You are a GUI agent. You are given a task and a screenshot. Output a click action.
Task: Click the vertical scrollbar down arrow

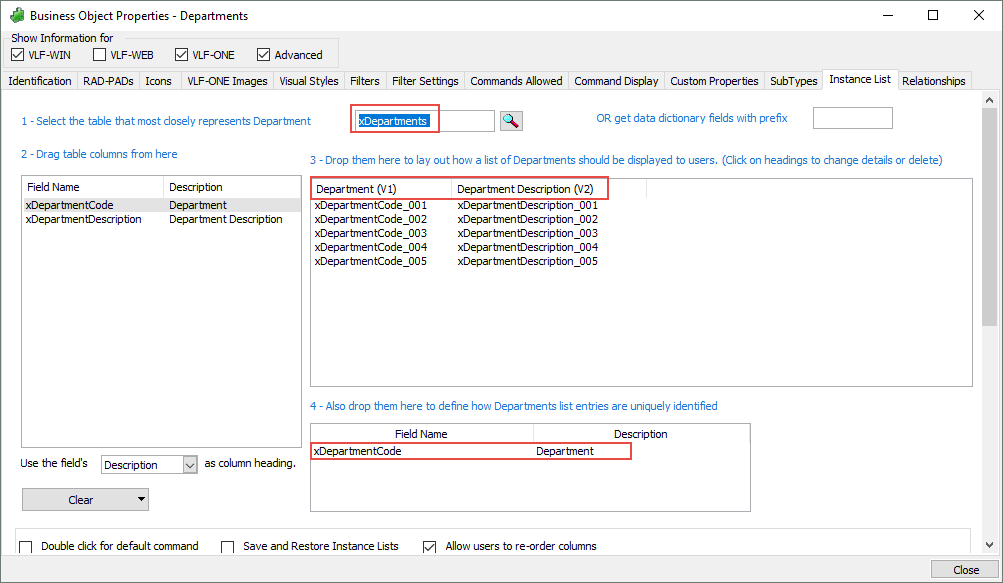pyautogui.click(x=989, y=545)
